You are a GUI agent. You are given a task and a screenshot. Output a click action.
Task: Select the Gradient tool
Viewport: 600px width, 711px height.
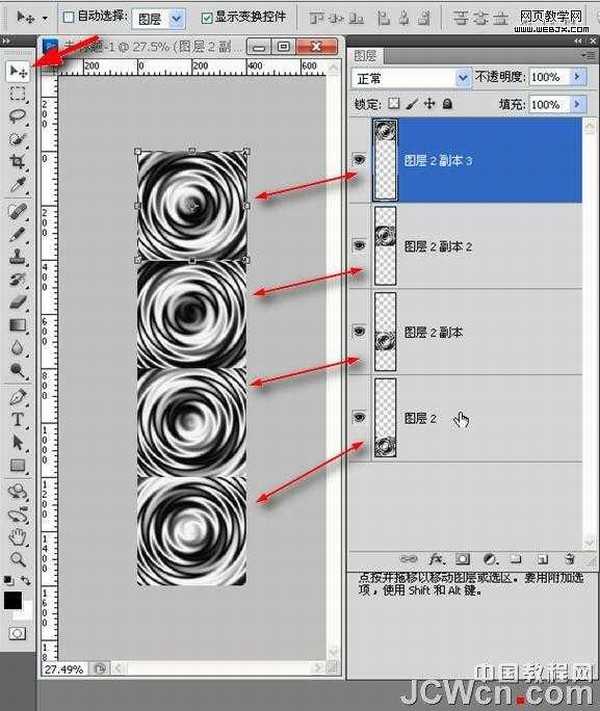[18, 325]
